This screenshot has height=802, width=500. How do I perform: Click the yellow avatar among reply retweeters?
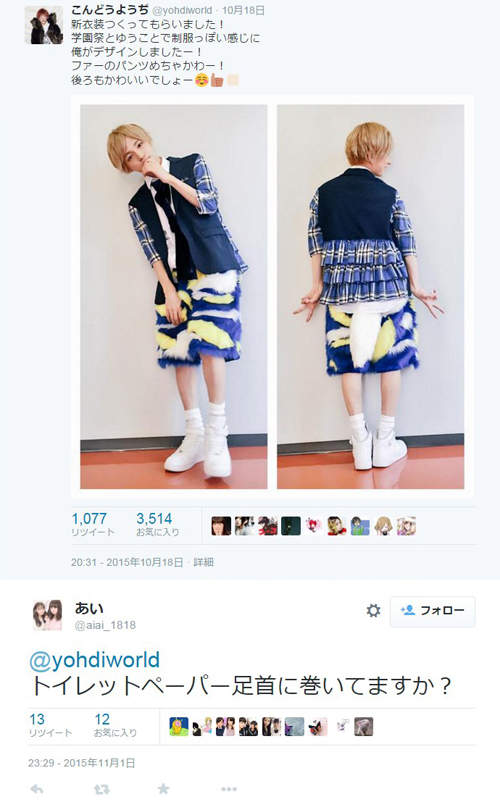178,726
